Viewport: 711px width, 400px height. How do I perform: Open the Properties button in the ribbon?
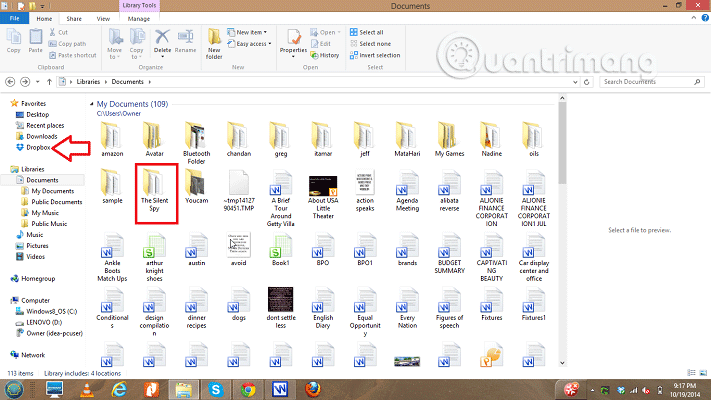point(293,42)
